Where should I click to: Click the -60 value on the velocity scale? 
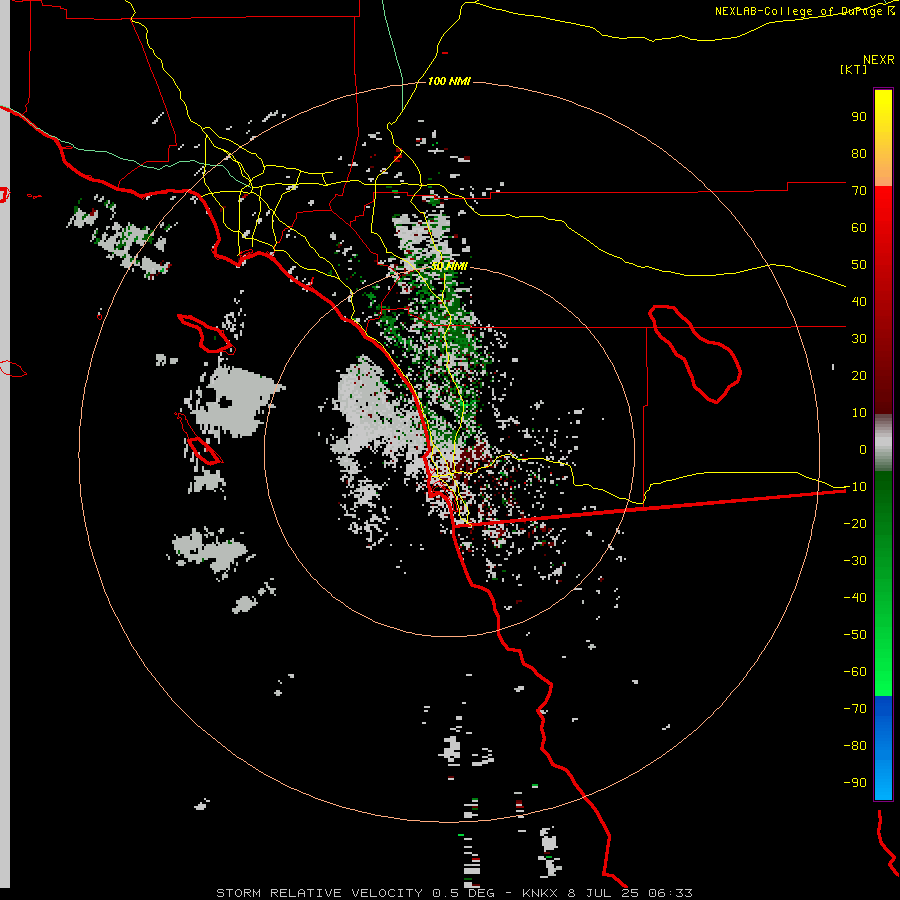(x=855, y=672)
